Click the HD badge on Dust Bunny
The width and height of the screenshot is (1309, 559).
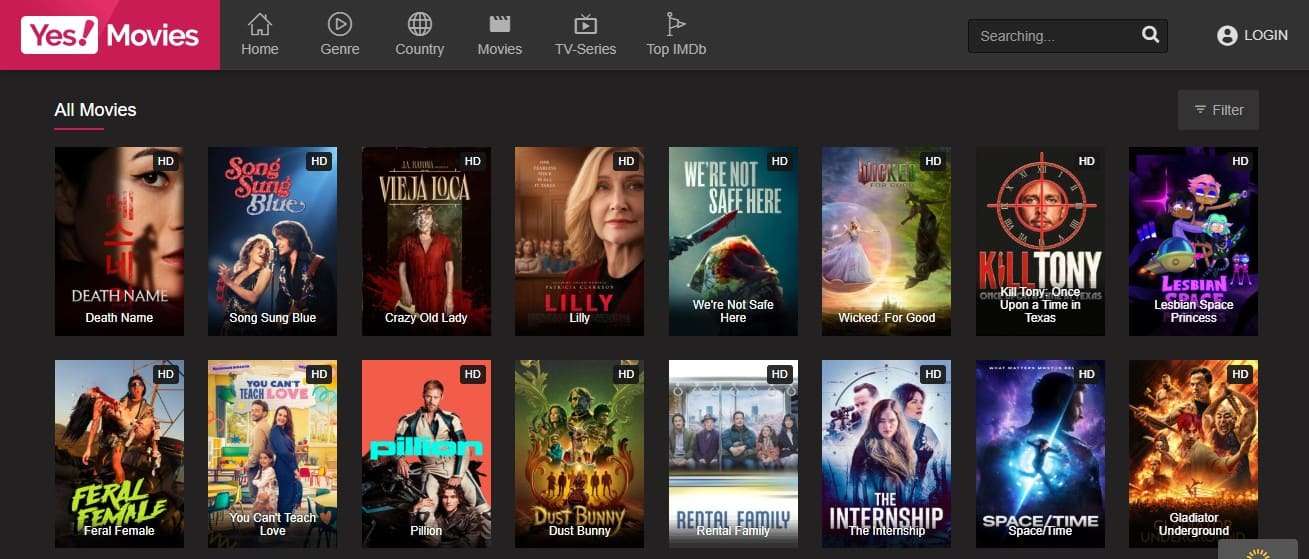click(626, 374)
